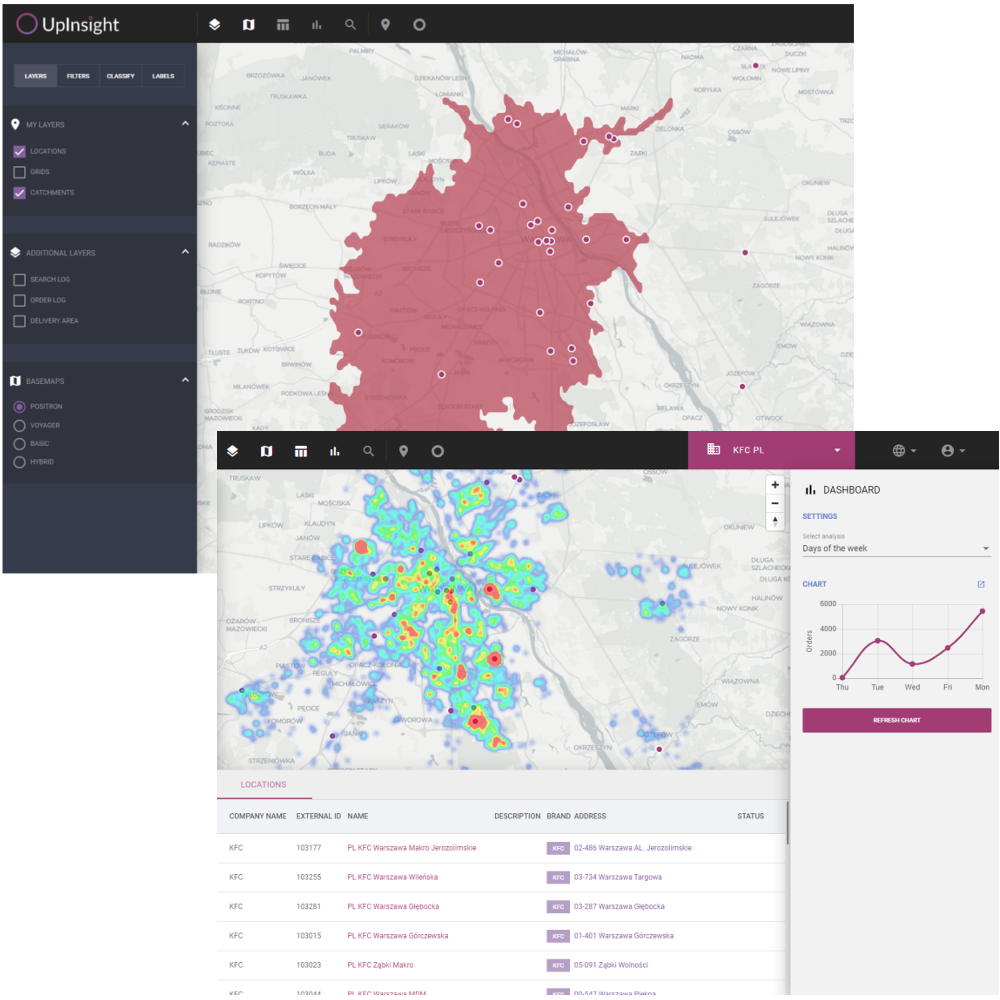Click location pin icon in UpInsight top toolbar
The image size is (1000, 1000).
coord(385,24)
